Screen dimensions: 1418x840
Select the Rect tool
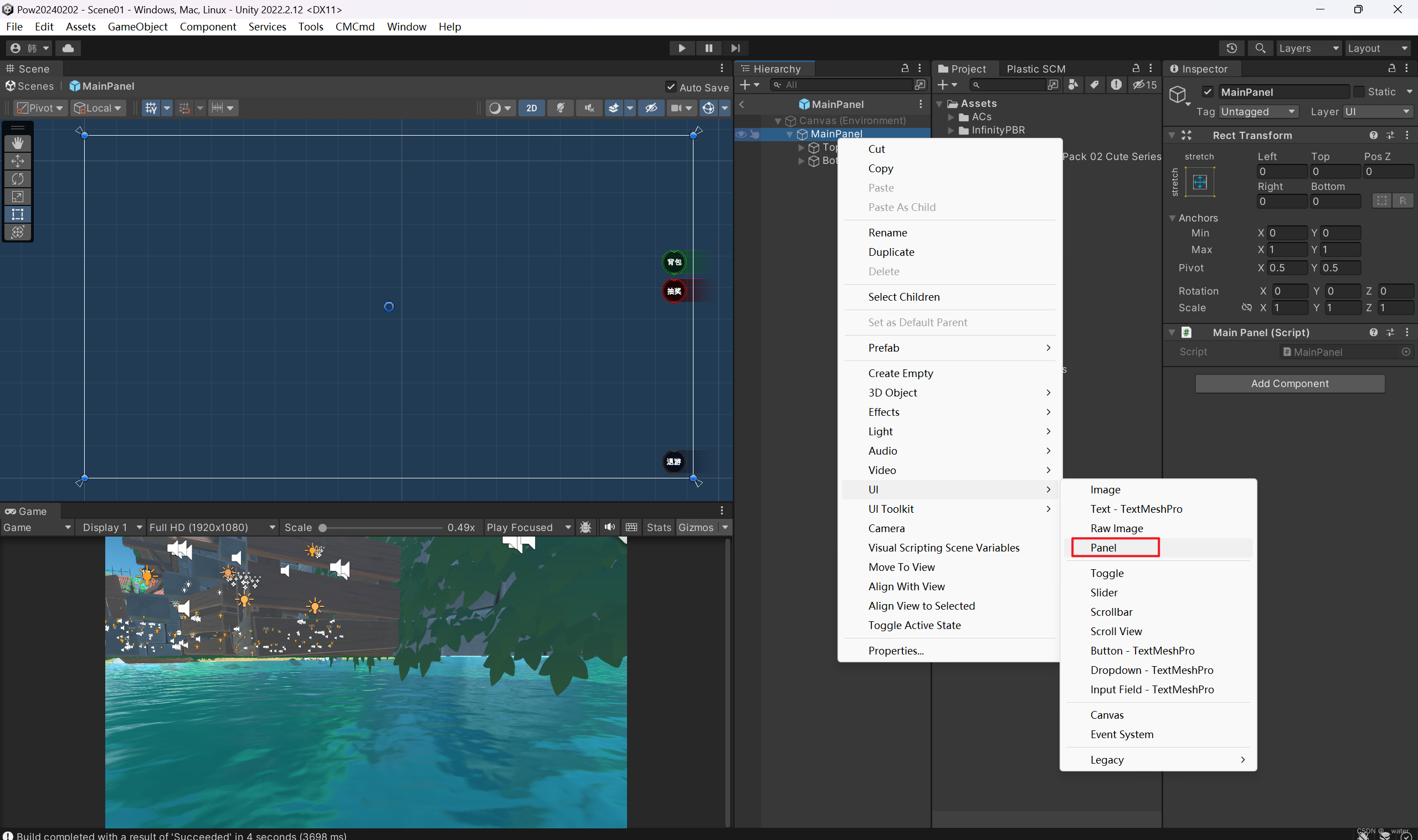point(18,214)
